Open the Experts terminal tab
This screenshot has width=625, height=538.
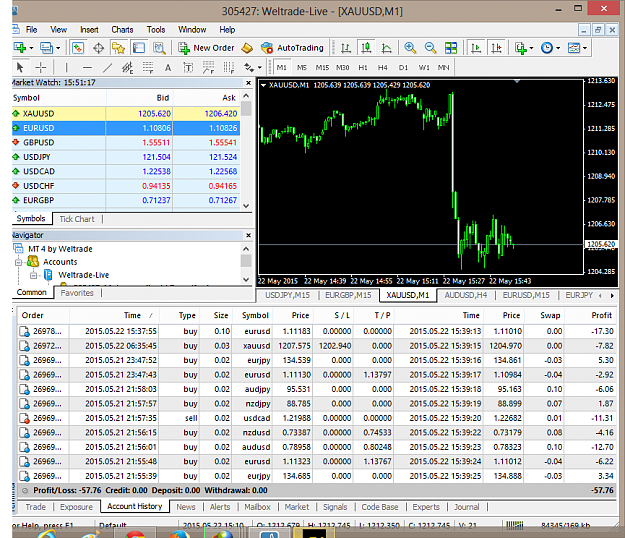click(426, 507)
